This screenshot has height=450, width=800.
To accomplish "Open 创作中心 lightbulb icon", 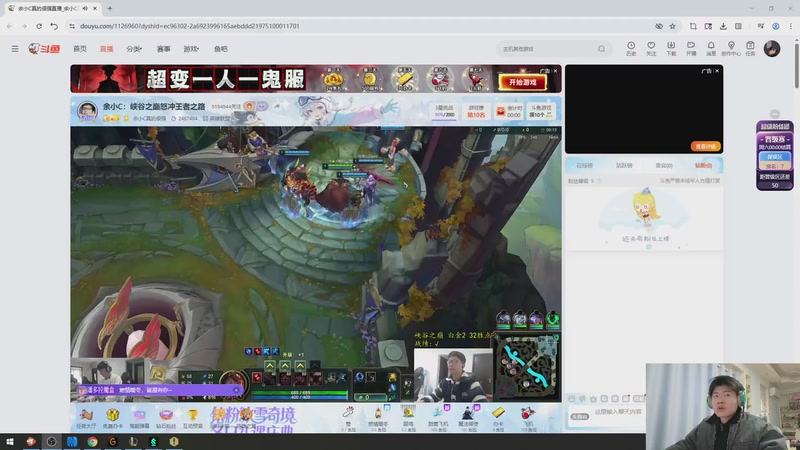I will (731, 48).
